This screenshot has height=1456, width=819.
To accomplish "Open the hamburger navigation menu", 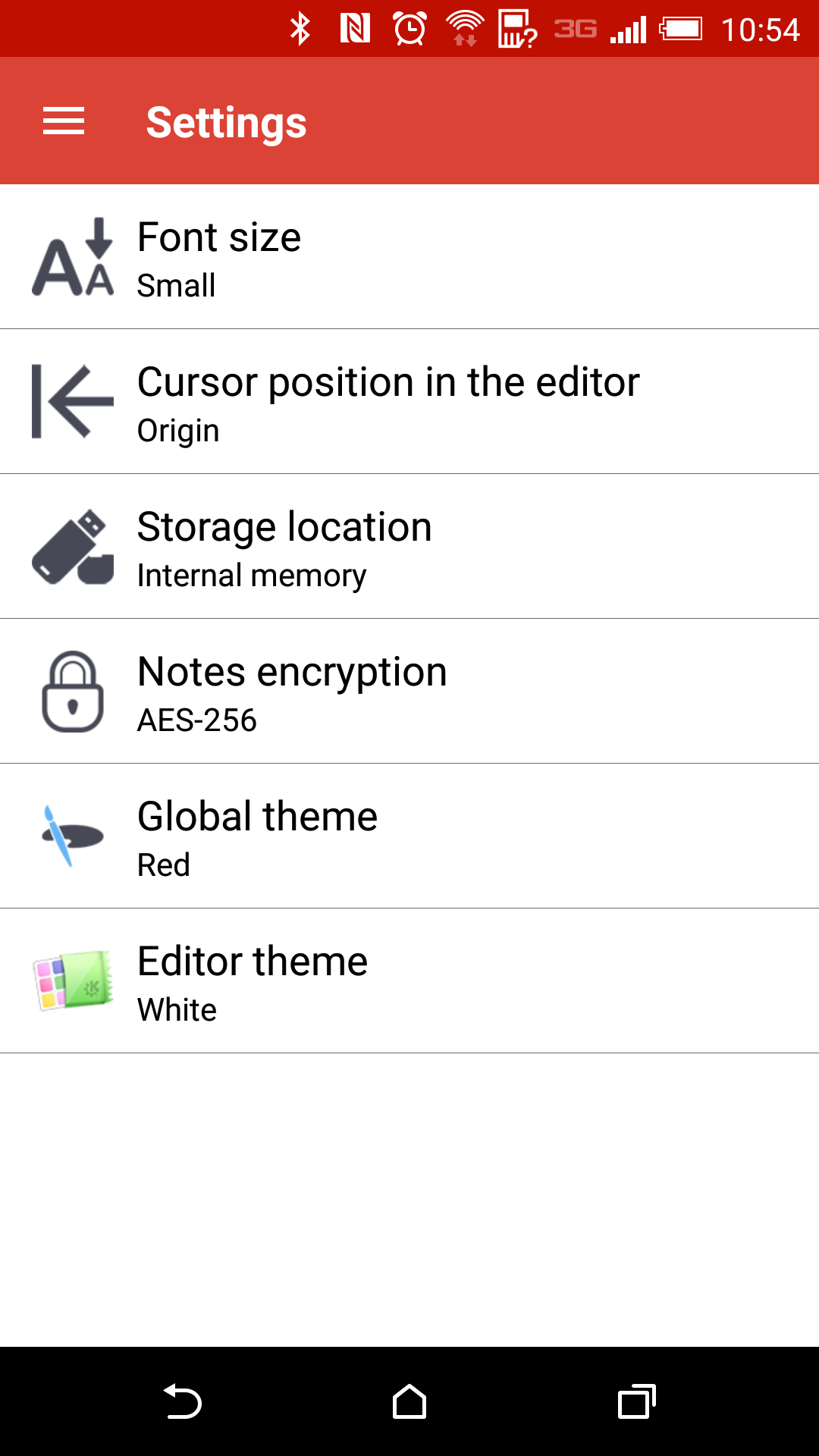I will (x=64, y=121).
